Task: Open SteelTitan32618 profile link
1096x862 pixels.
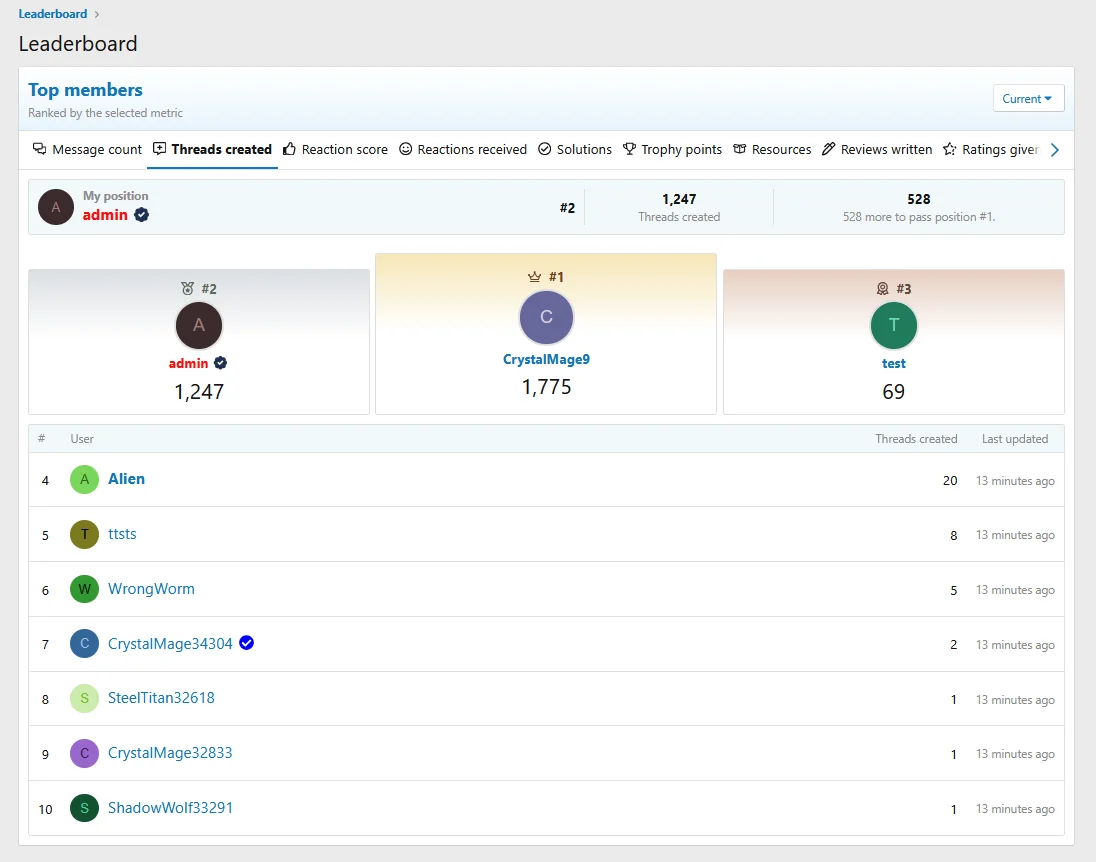Action: coord(161,698)
